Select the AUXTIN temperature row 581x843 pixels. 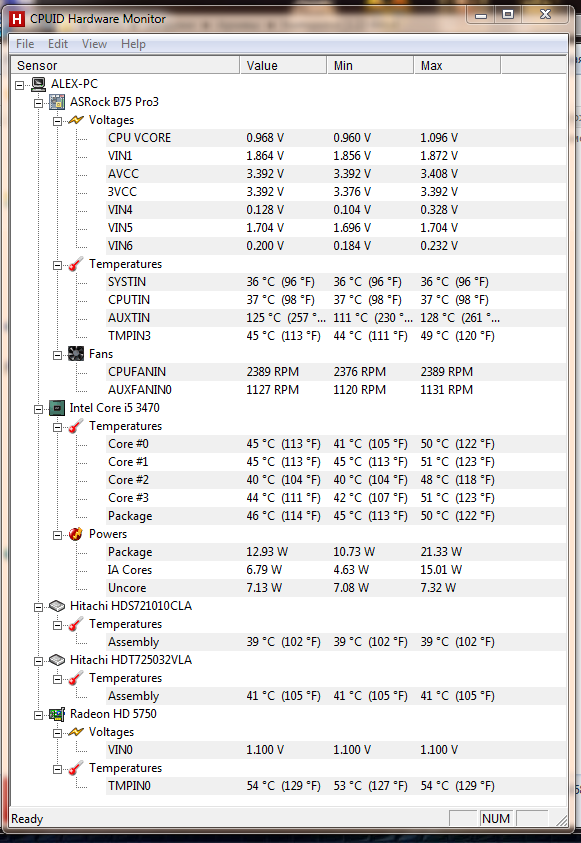336,318
